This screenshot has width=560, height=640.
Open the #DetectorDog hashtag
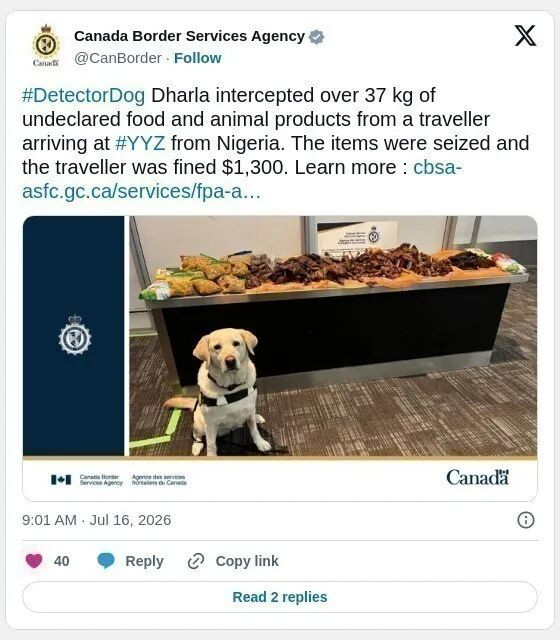point(84,95)
